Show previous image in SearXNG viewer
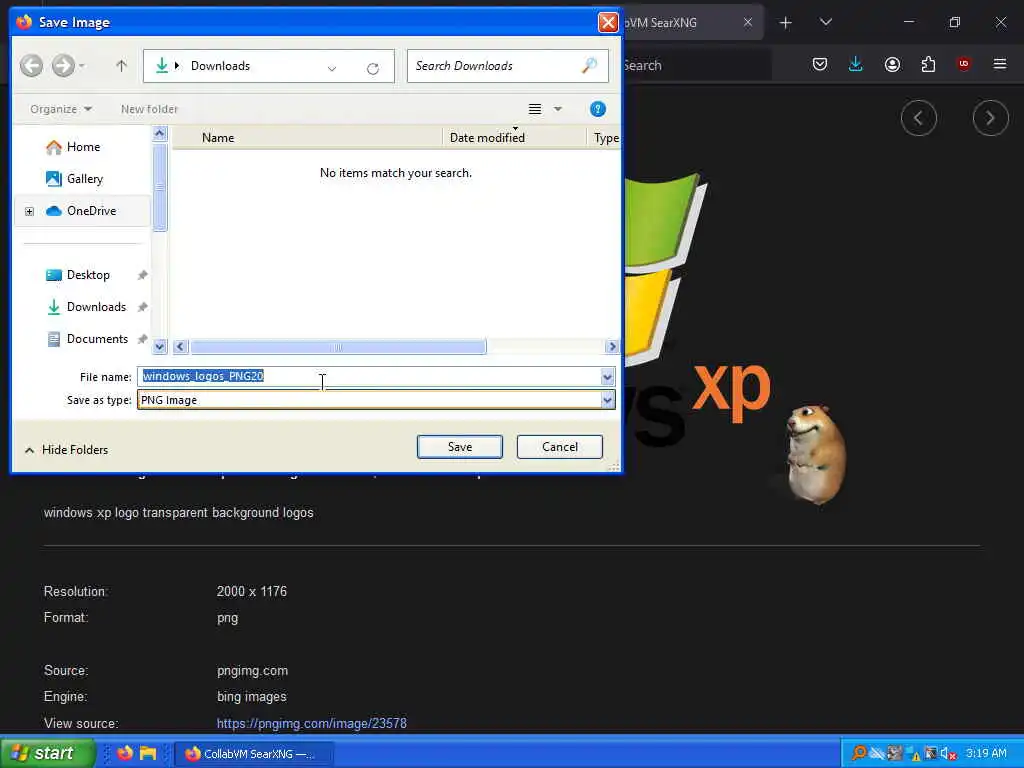1024x768 pixels. (x=919, y=118)
